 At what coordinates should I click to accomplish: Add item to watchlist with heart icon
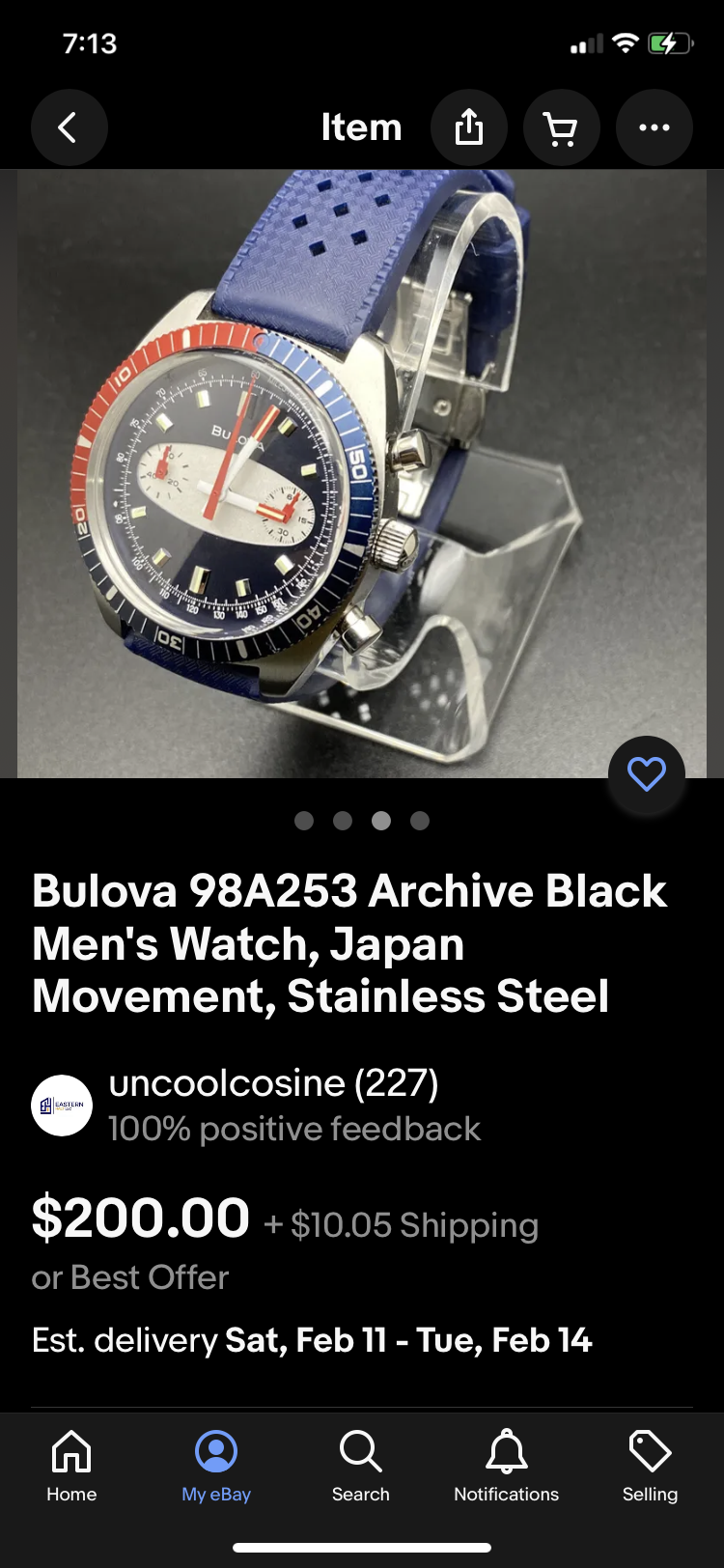point(647,774)
